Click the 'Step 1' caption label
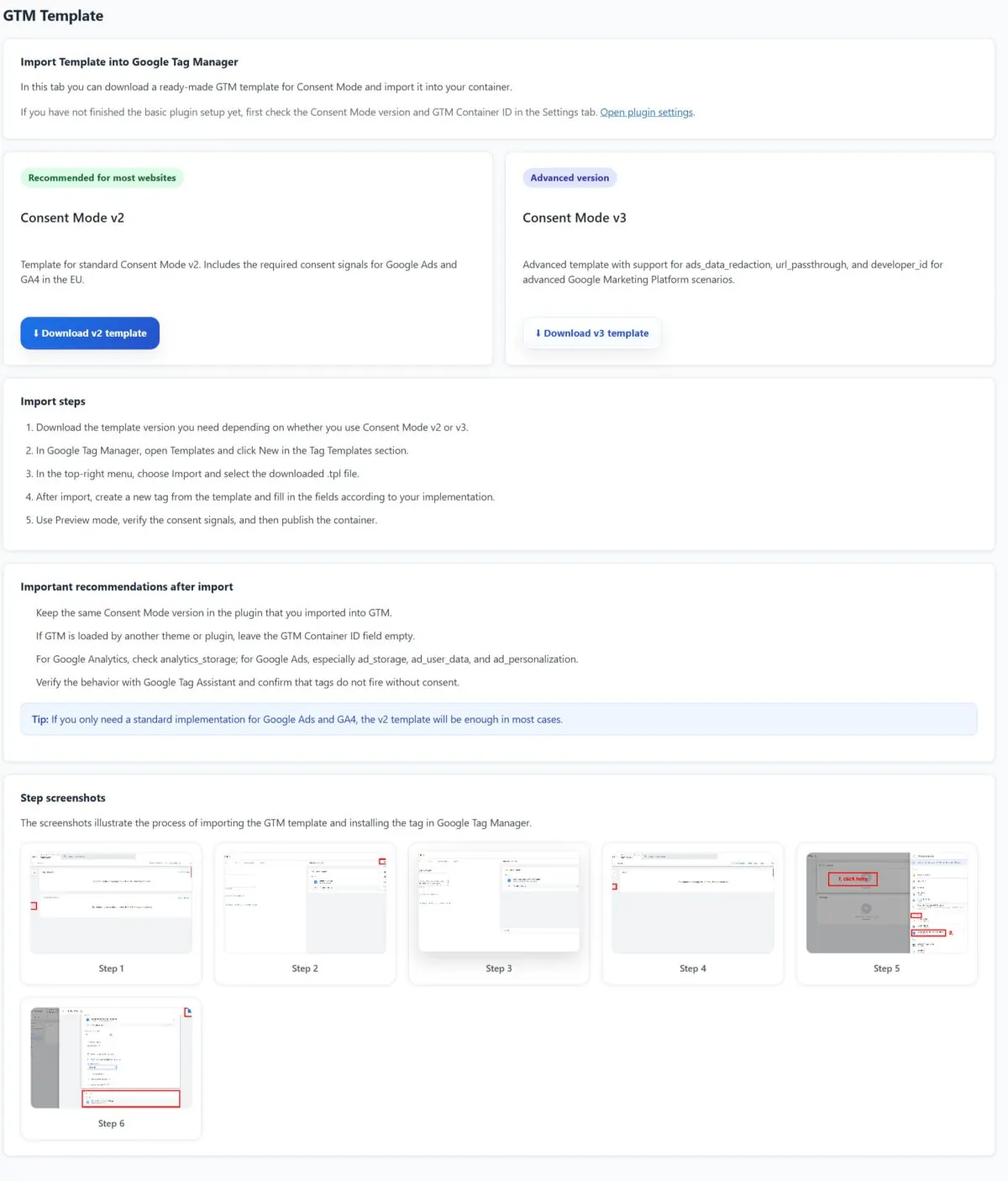The image size is (1008, 1181). click(111, 968)
